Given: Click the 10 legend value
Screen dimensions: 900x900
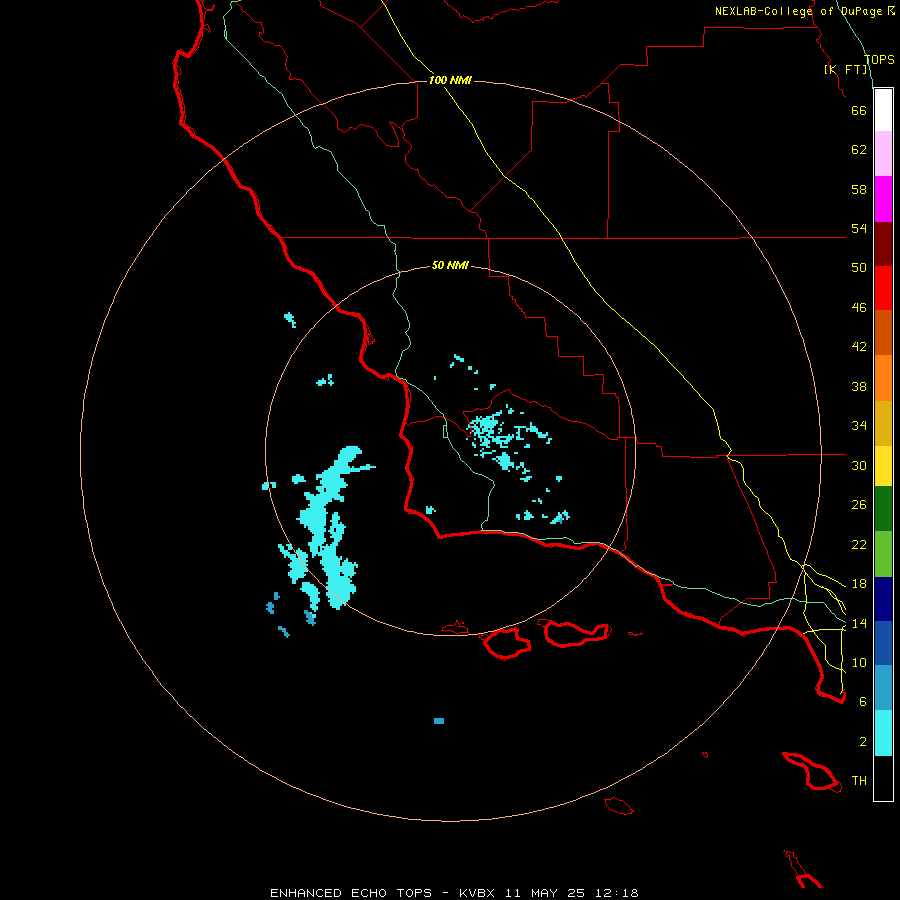Looking at the screenshot, I should pos(859,662).
